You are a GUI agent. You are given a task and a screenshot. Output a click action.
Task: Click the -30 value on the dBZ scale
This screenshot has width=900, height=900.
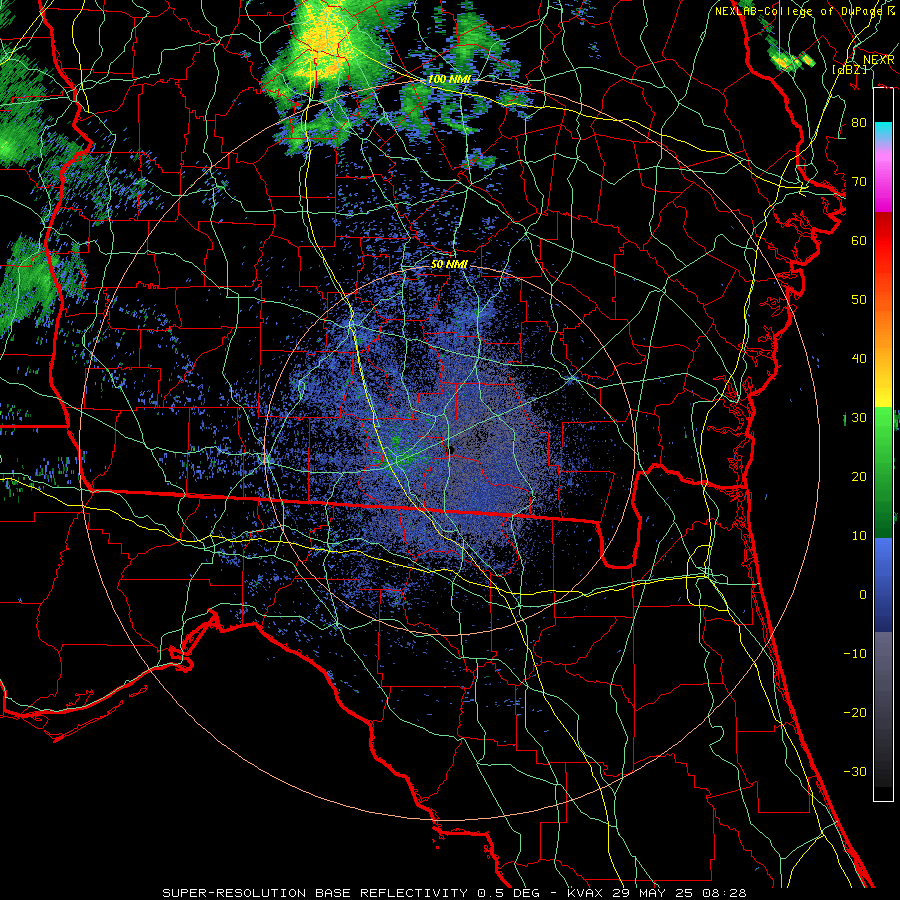(x=855, y=771)
